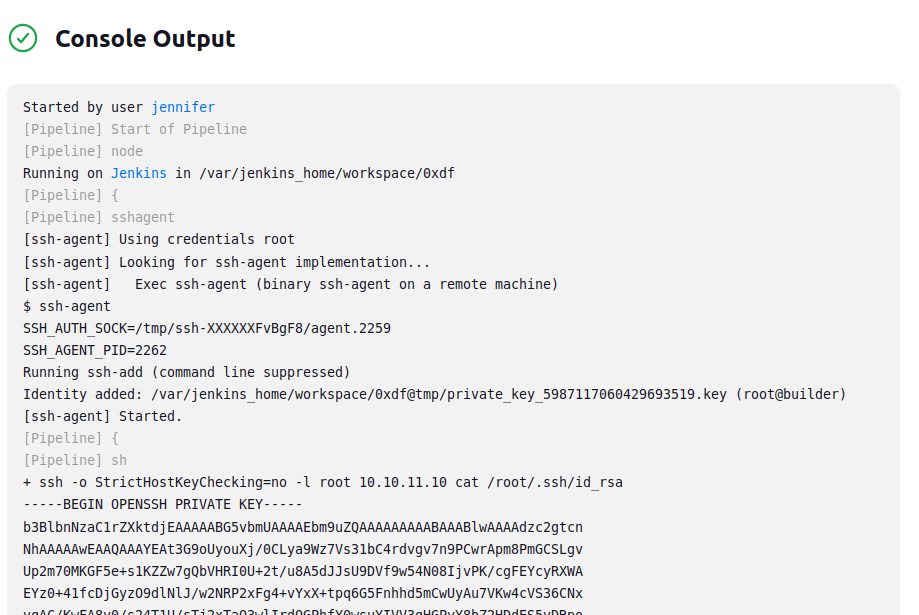The image size is (919, 615).
Task: Click the Looking for ssh-agent implementation line
Action: [227, 262]
